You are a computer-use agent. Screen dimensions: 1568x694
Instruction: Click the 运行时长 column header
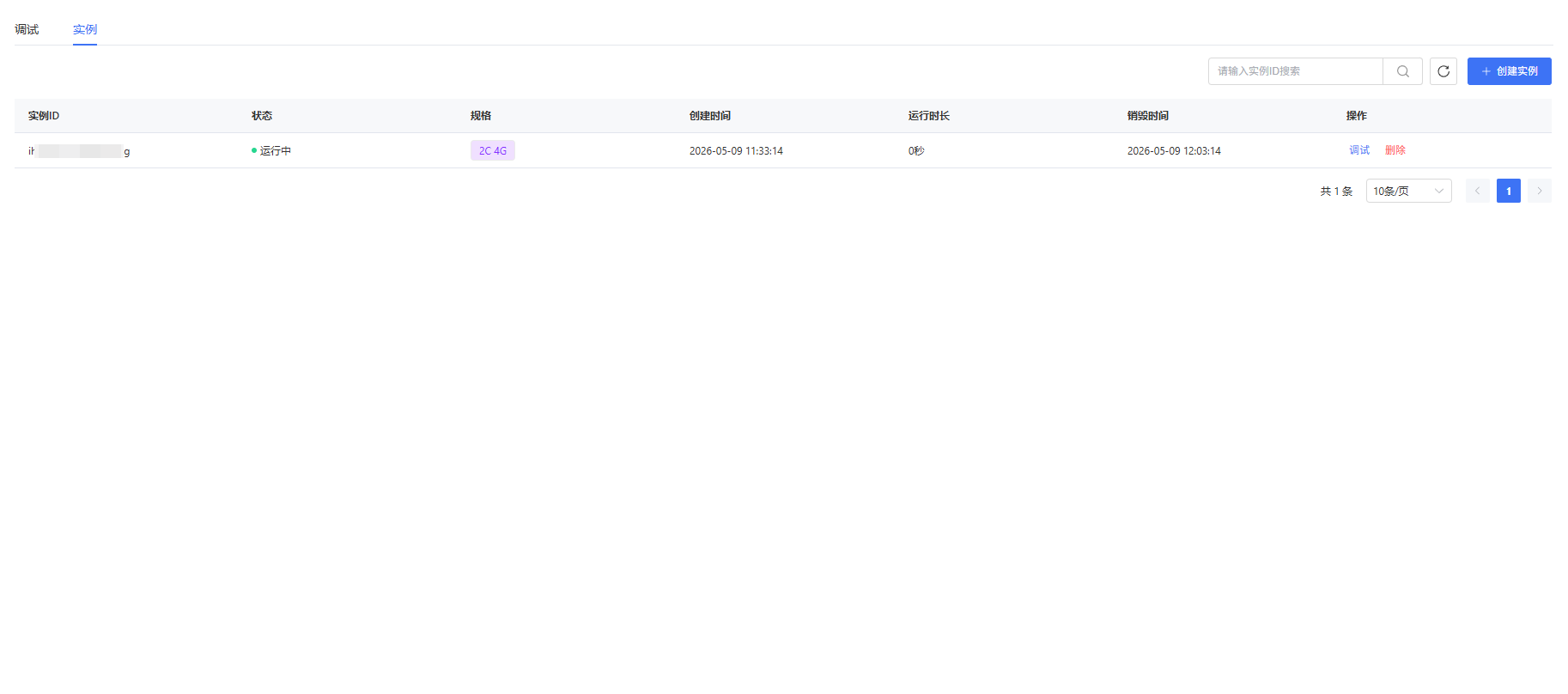coord(929,116)
